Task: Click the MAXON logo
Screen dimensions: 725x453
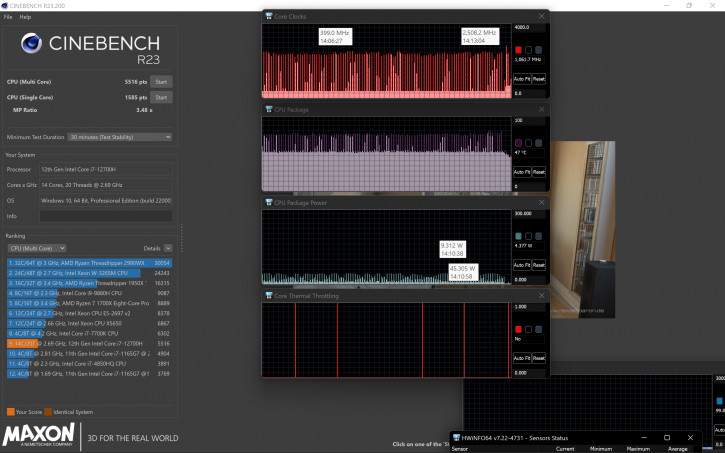Action: 38,435
